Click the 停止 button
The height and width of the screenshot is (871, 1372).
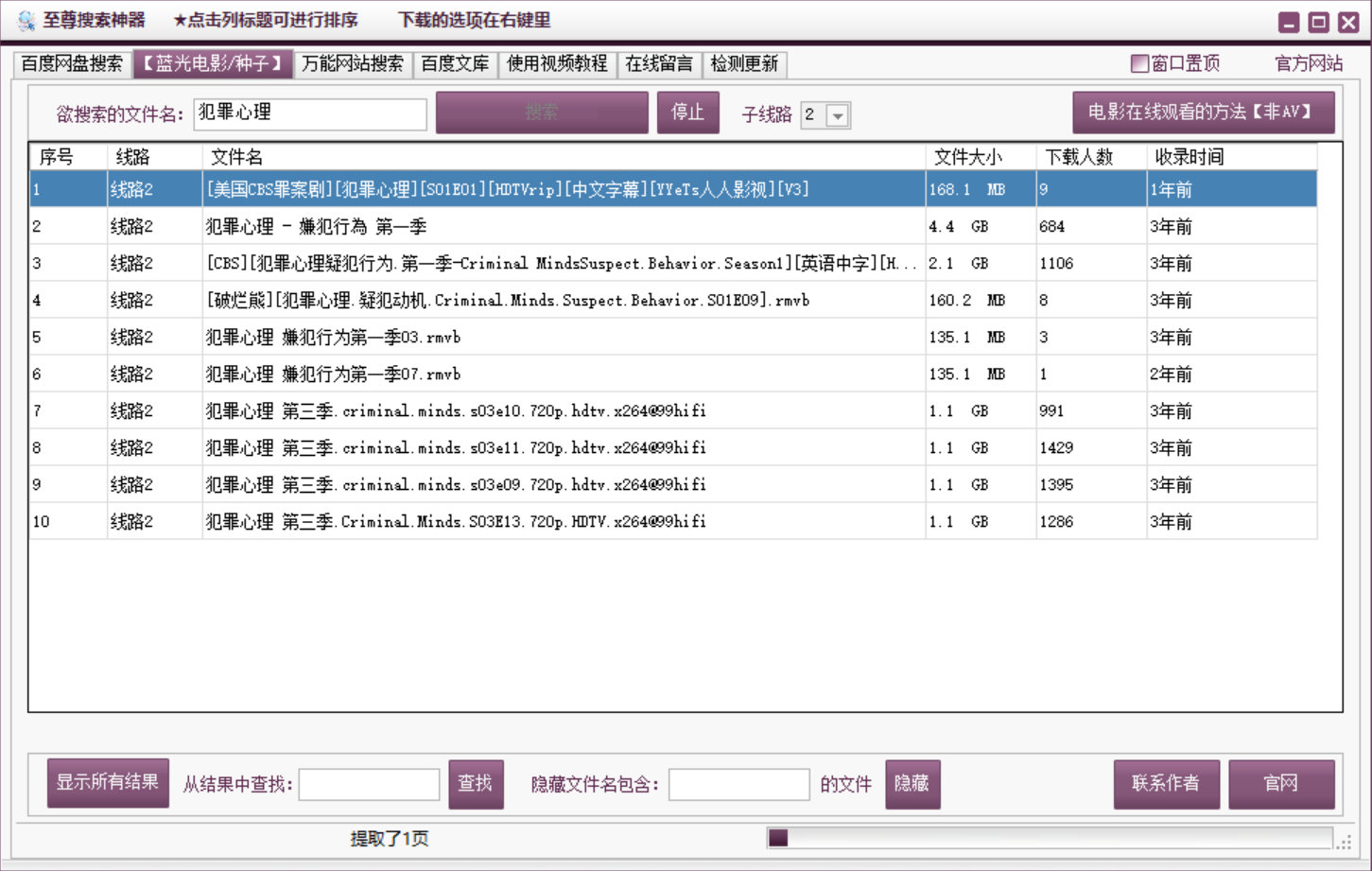[687, 113]
